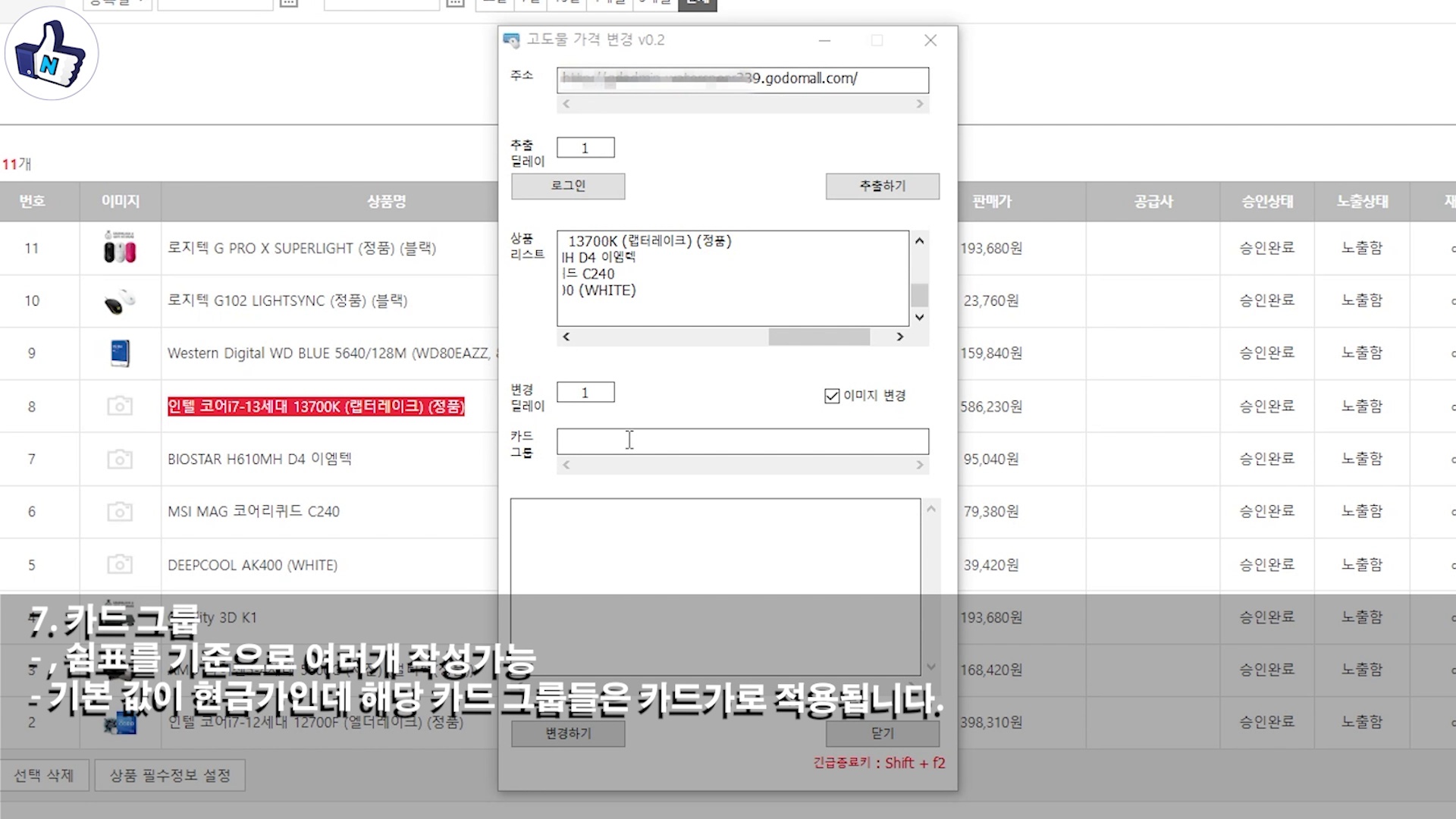Screen dimensions: 1456x819
Task: Click the 추출 딜레이 value field
Action: point(585,148)
